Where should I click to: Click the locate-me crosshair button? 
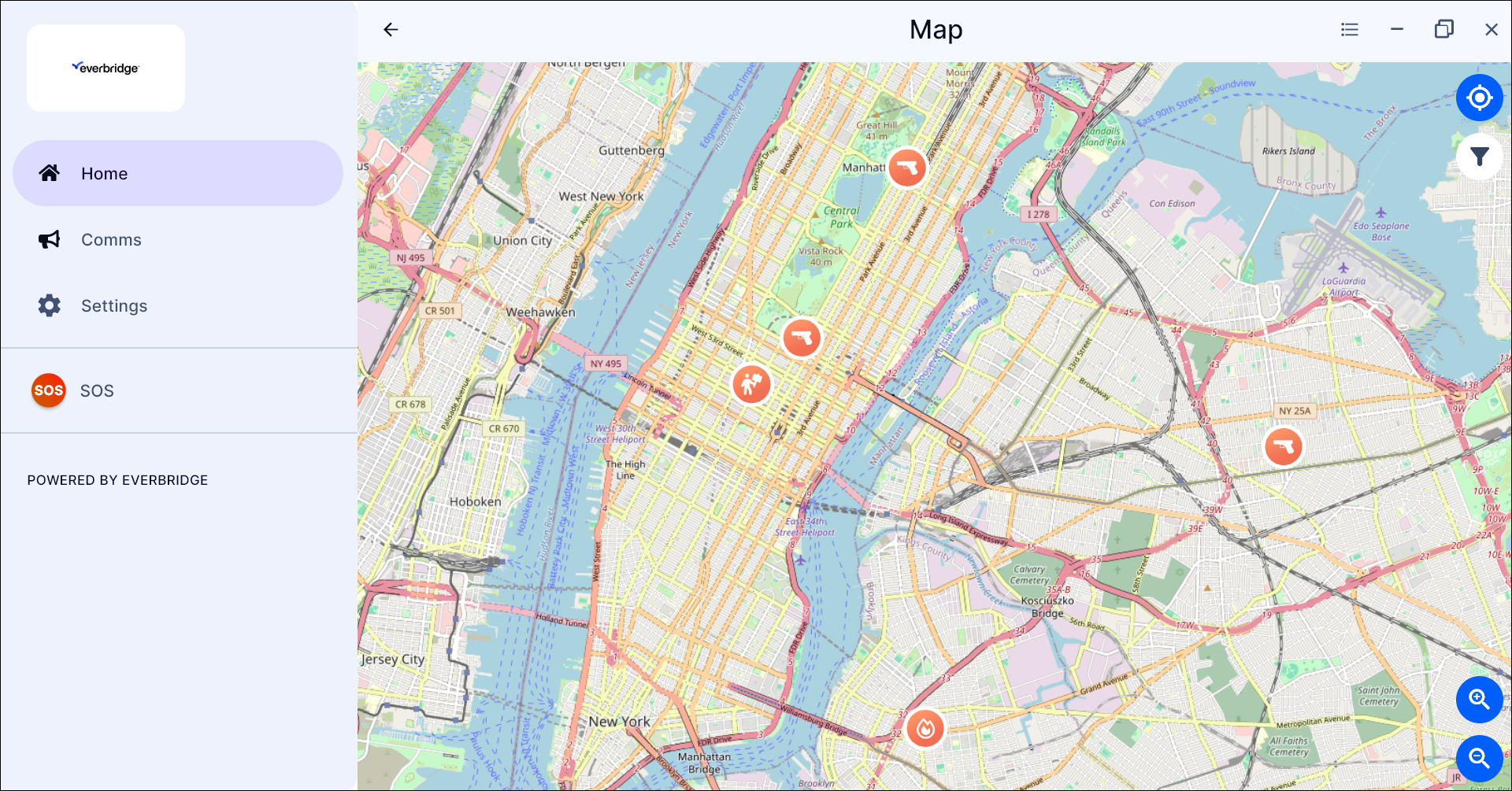1479,98
